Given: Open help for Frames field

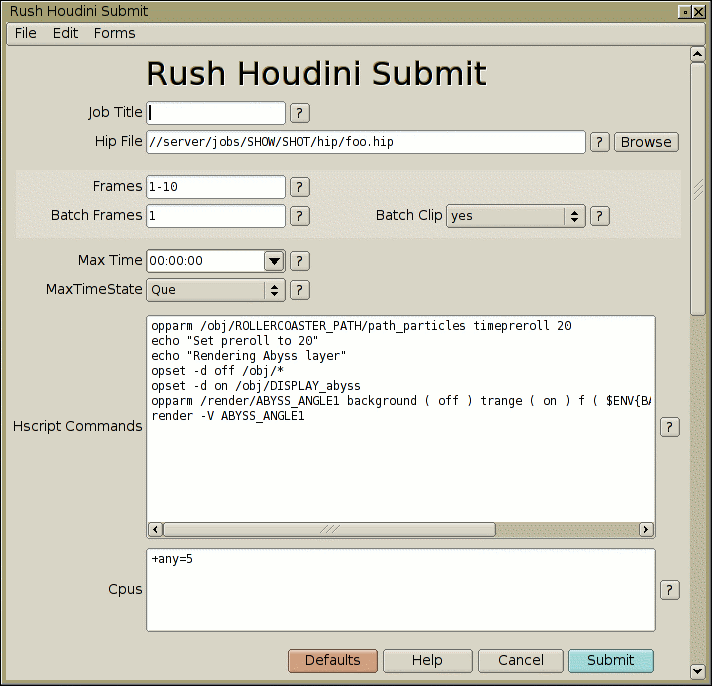Looking at the screenshot, I should [300, 187].
